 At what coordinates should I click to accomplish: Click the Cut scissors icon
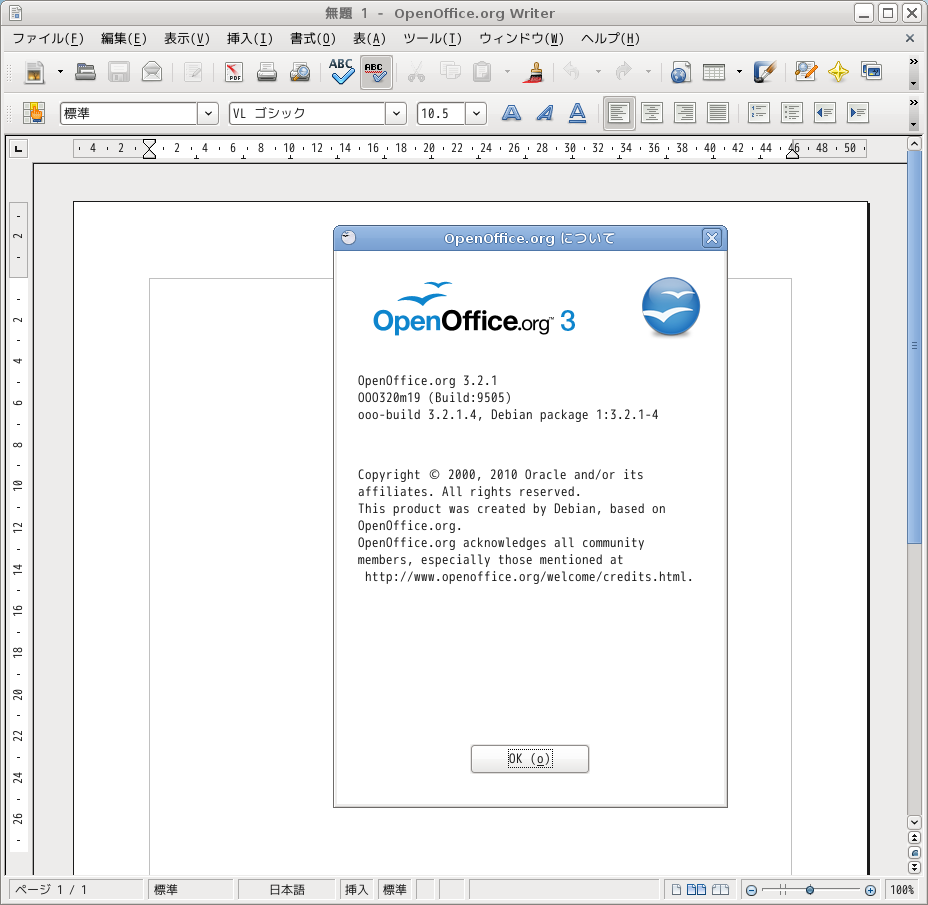point(417,72)
